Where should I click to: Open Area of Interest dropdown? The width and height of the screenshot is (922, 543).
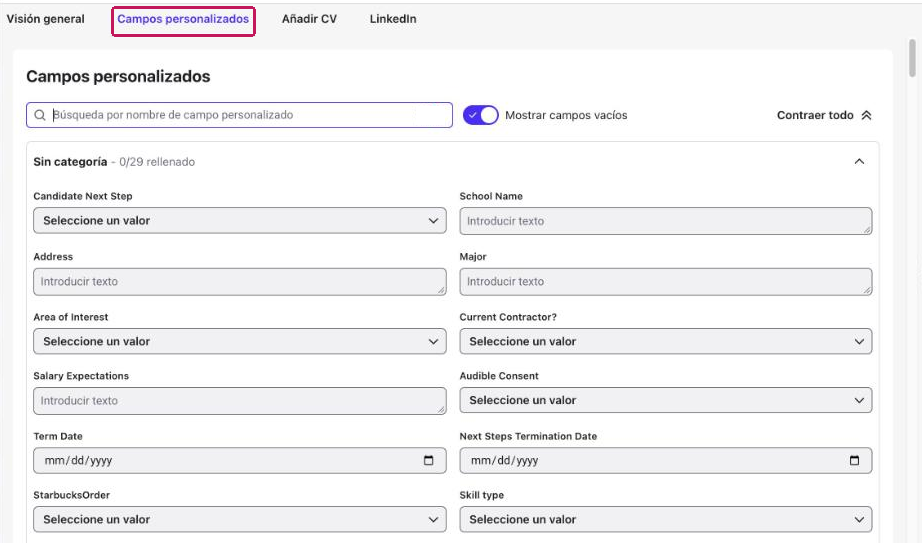coord(240,341)
